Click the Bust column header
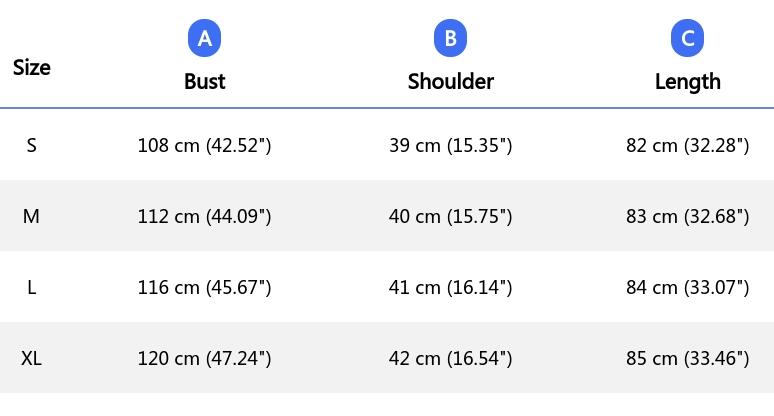 tap(204, 81)
